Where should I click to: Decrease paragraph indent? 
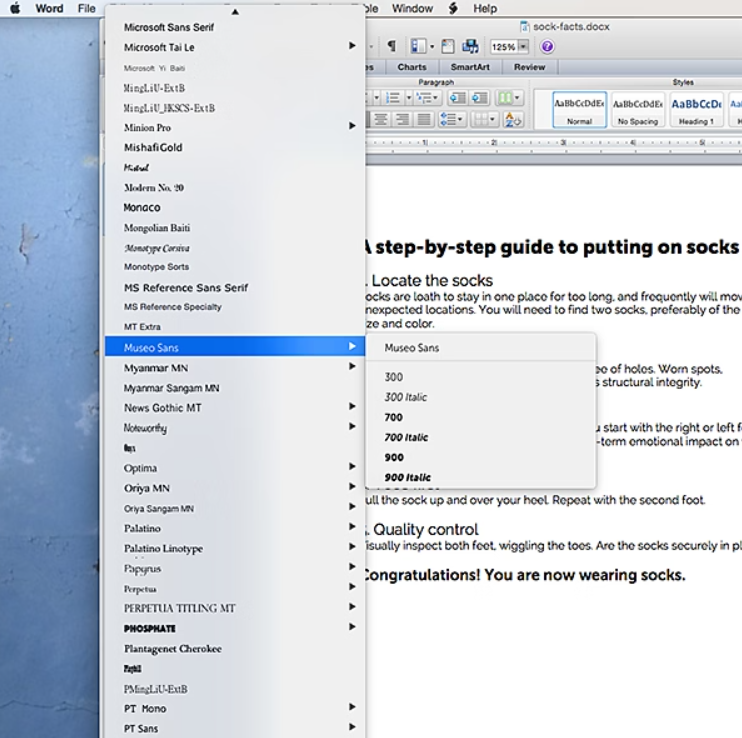coord(457,98)
